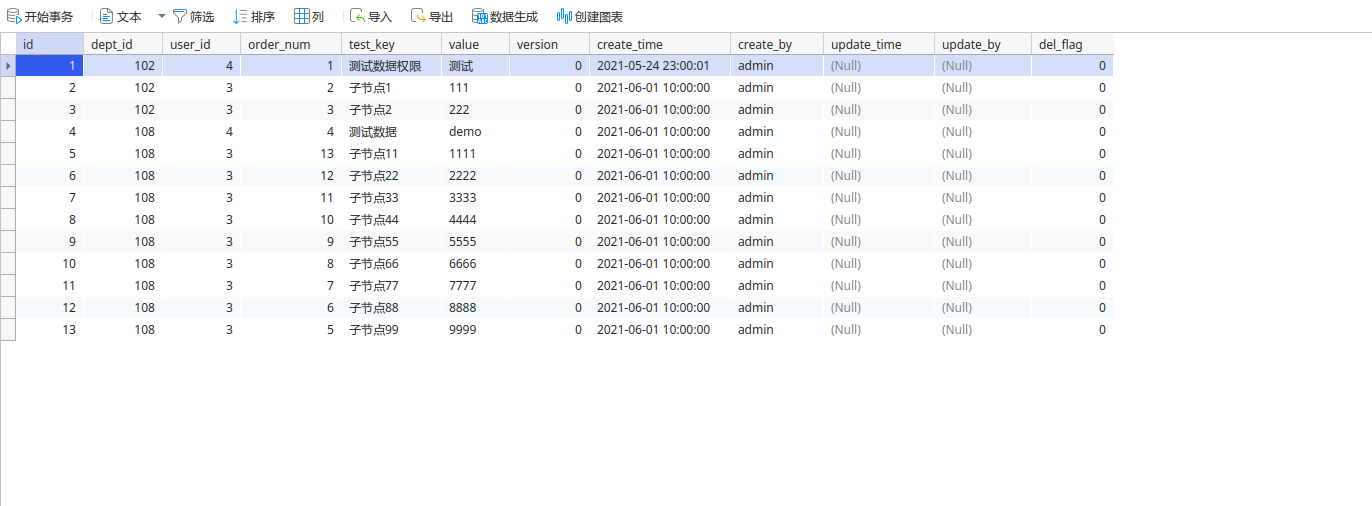Click the 开始事务 (Begin Transaction) icon
Screen dimensions: 1372x506
click(14, 17)
